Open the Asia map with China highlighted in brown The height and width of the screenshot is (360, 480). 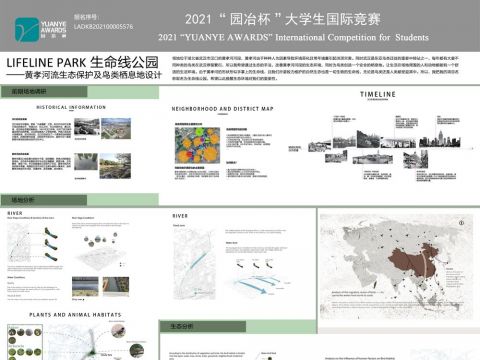(396, 267)
